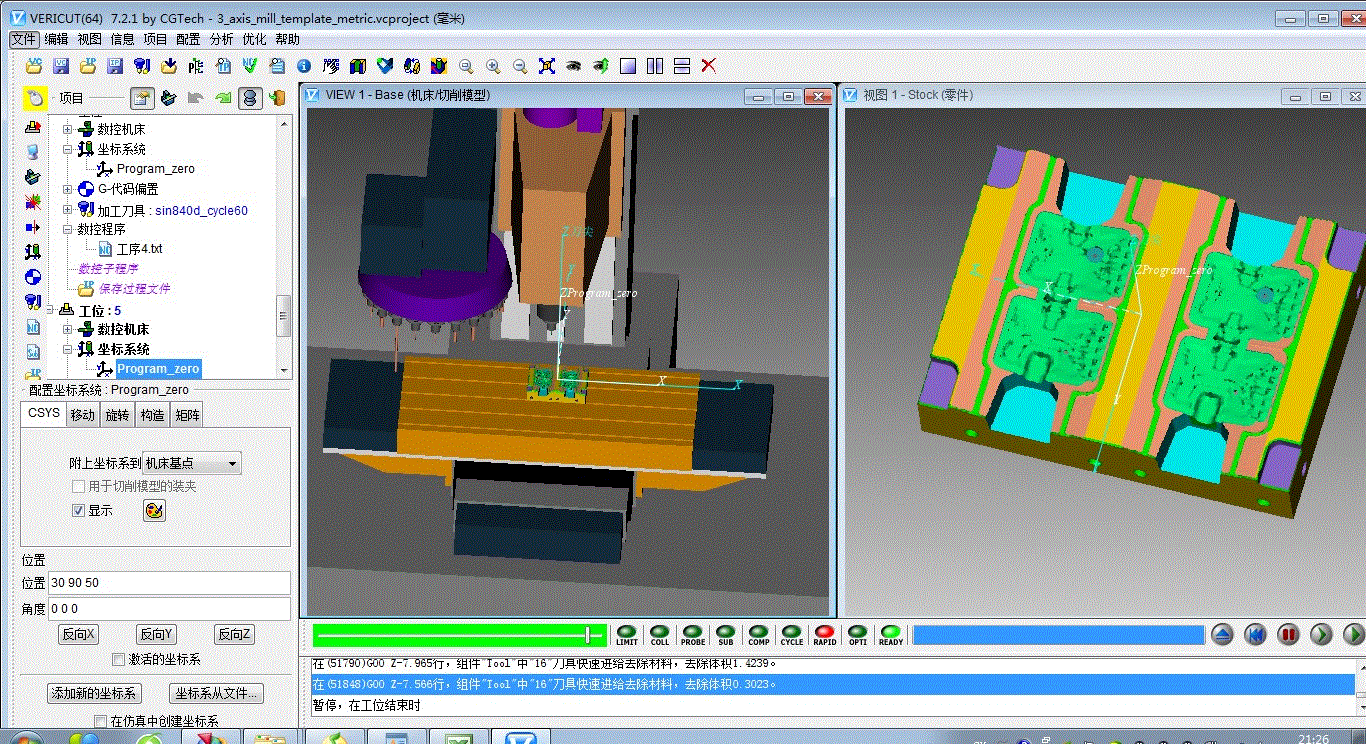This screenshot has width=1366, height=744.
Task: Click the color palette icon beside 显示
Action: [154, 511]
